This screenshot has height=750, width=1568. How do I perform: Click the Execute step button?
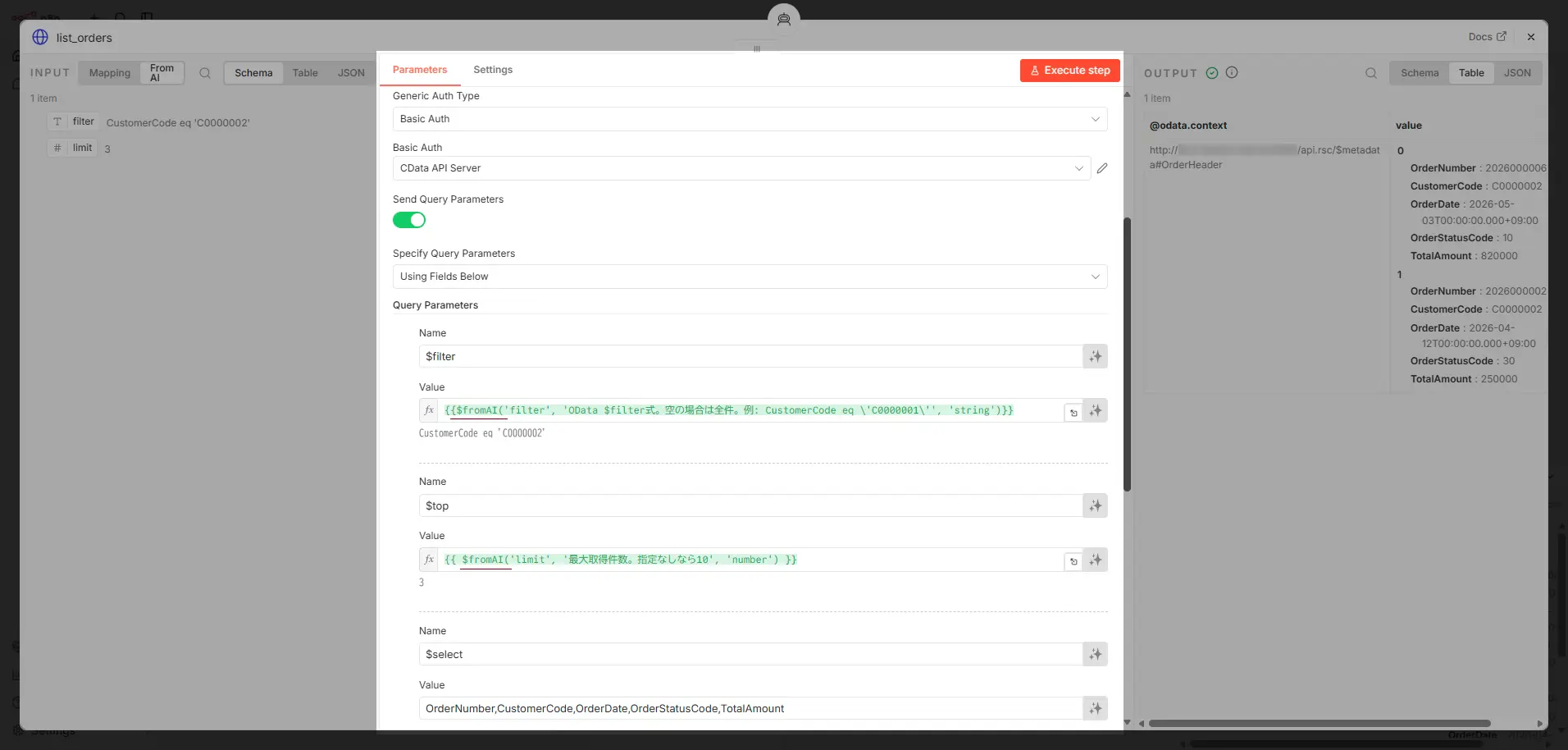(x=1069, y=71)
